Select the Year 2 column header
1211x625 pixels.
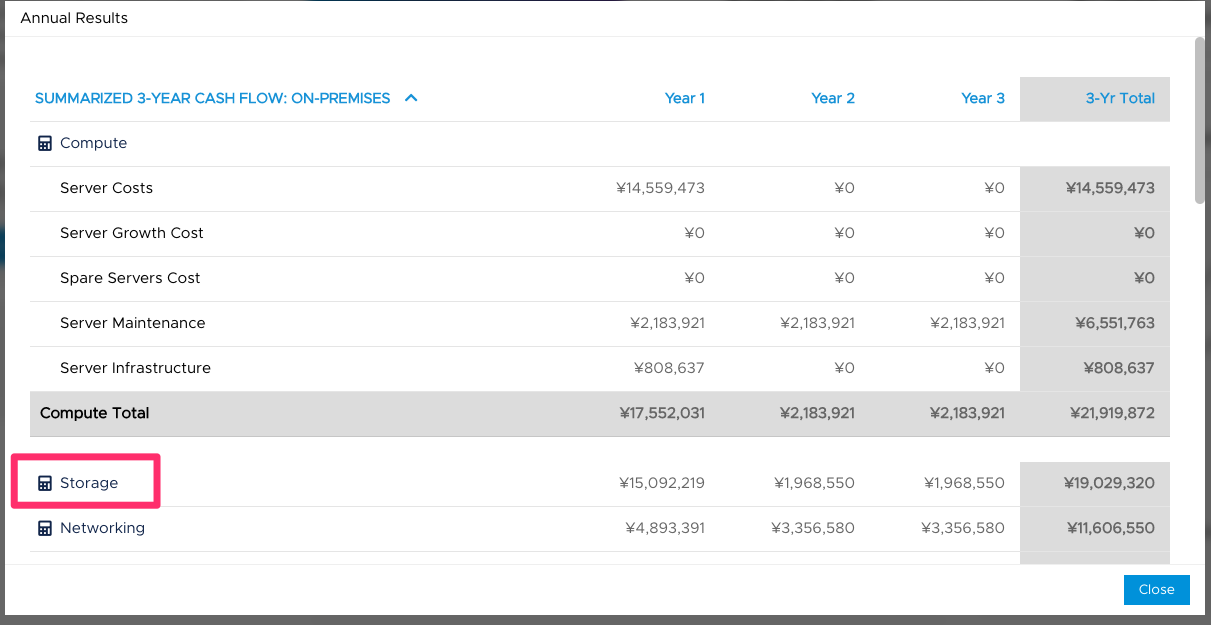click(x=833, y=98)
